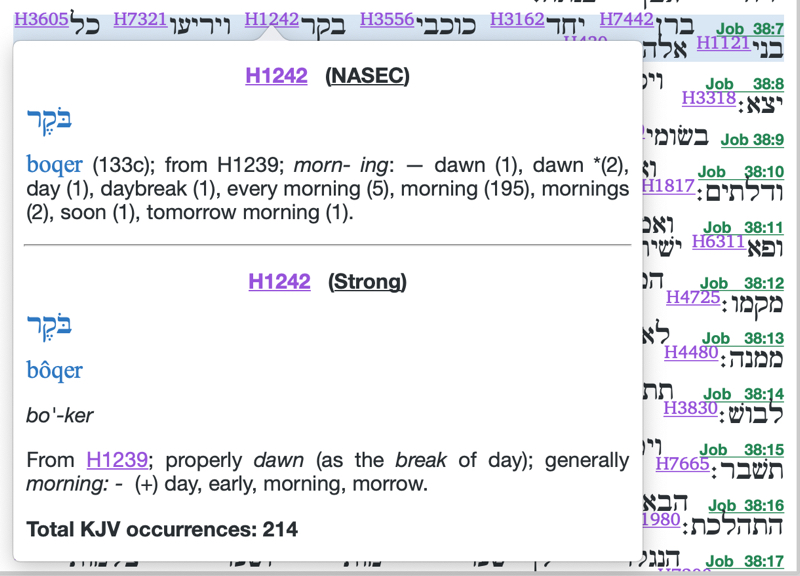Open the H4725 link under Job 38:12
This screenshot has height=576, width=800.
692,297
